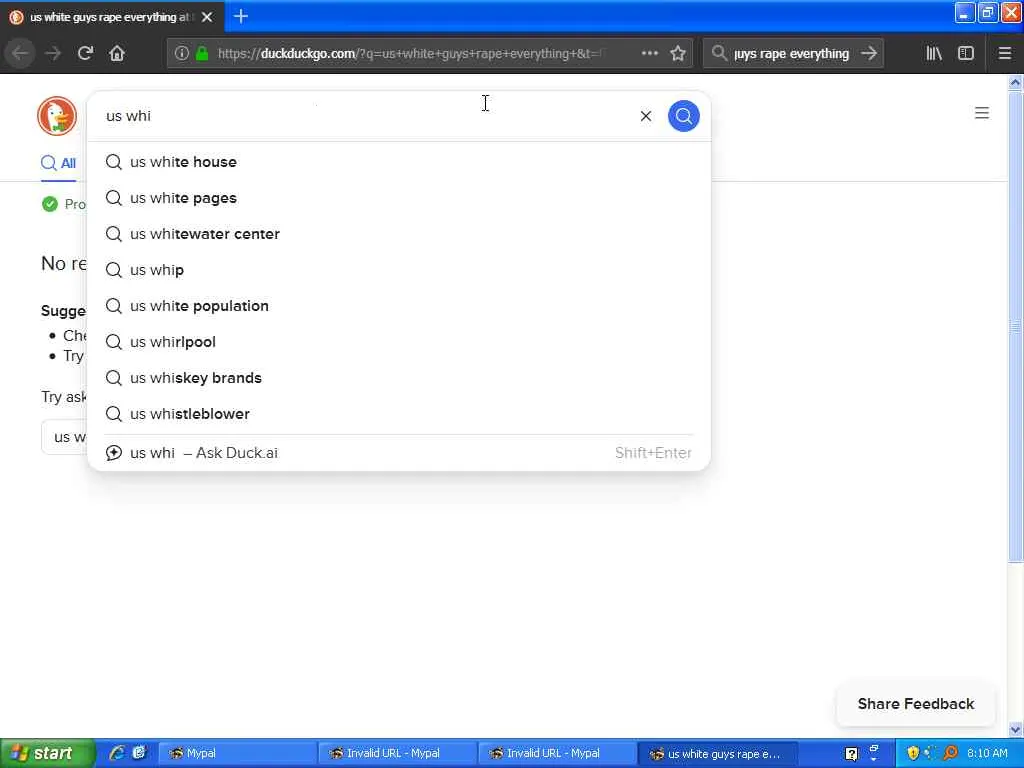Viewport: 1024px width, 768px height.
Task: Clear the search box with X
Action: (x=645, y=116)
